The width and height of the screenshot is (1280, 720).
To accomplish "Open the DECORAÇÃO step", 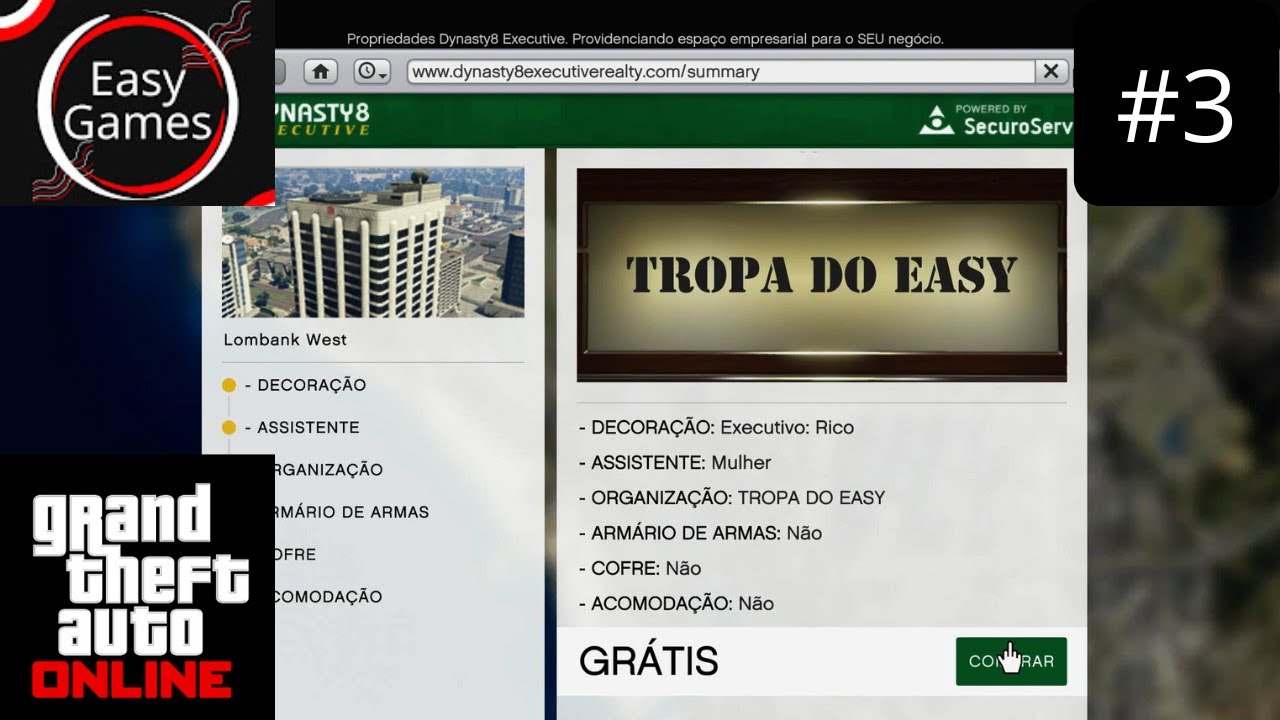I will (306, 385).
